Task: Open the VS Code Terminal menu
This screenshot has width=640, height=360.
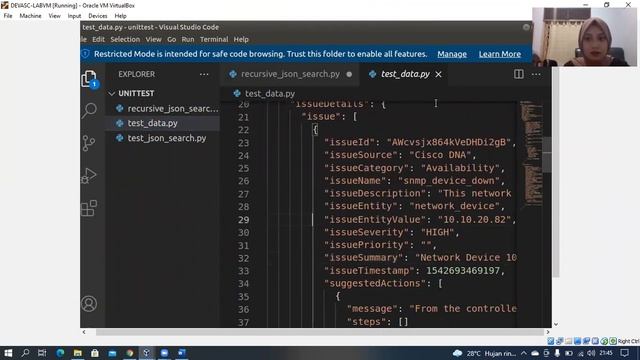Action: click(x=214, y=39)
